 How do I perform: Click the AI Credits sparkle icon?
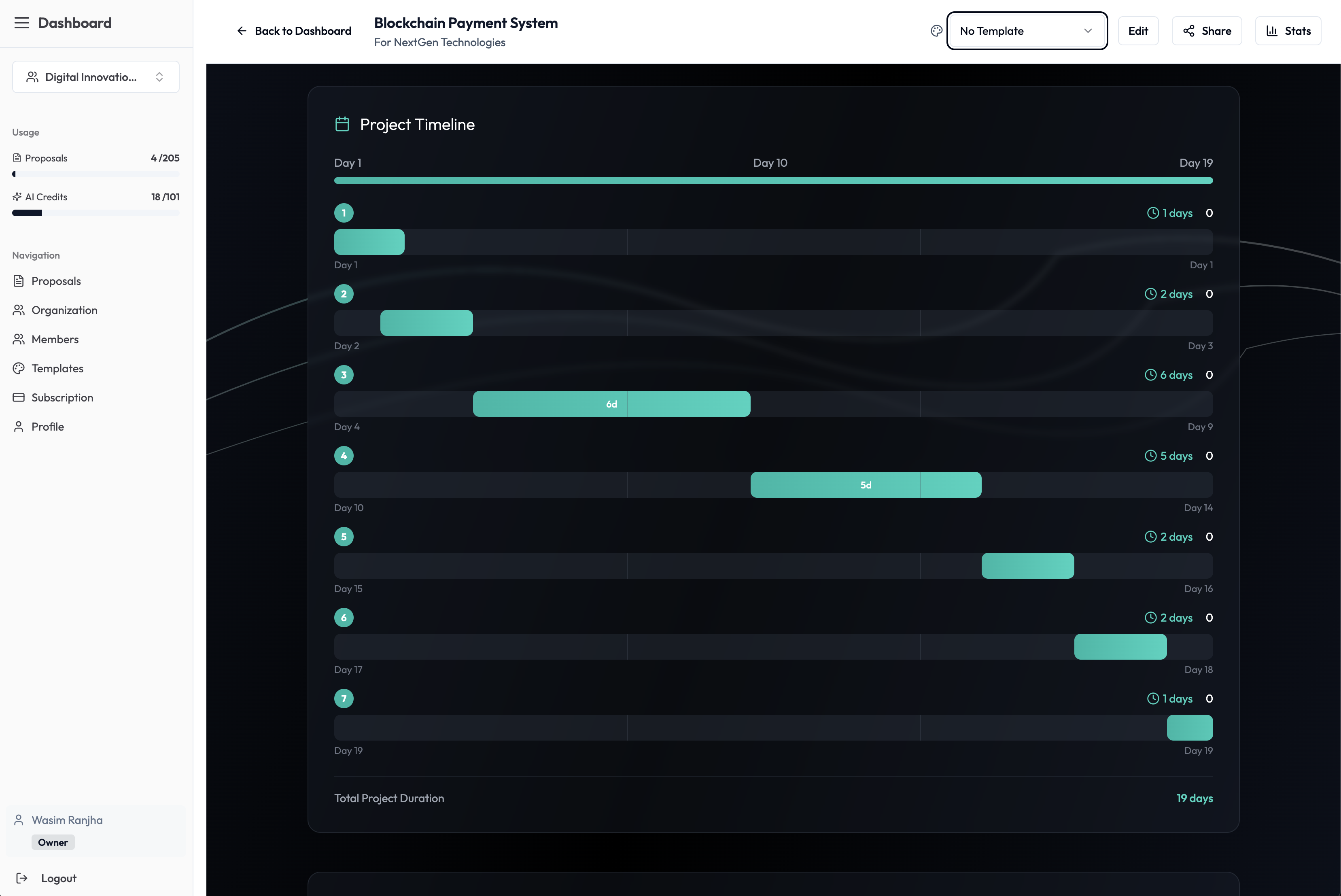tap(16, 196)
